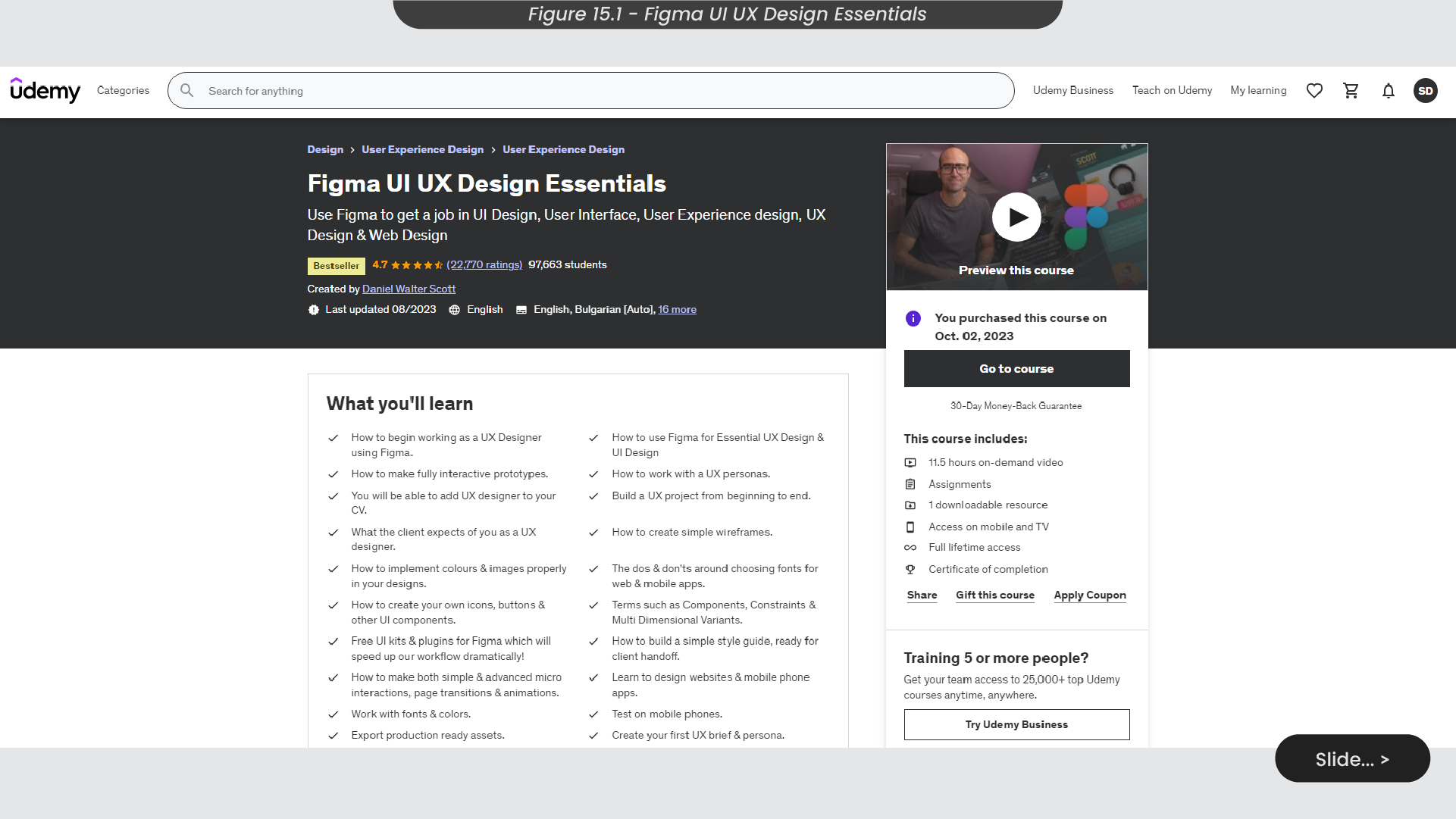1456x819 pixels.
Task: Click the last updated badge icon
Action: 314,310
